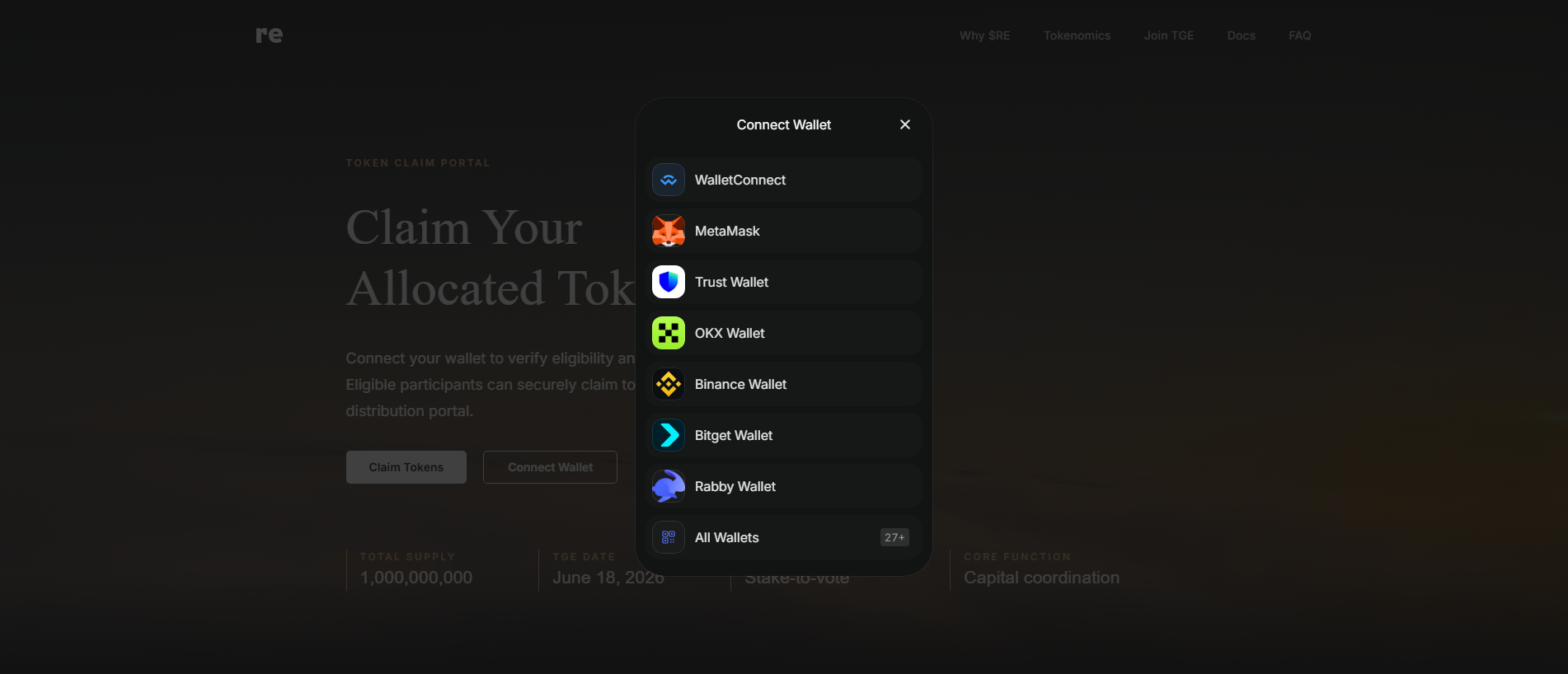Click the page's Connect Wallet button

(550, 467)
